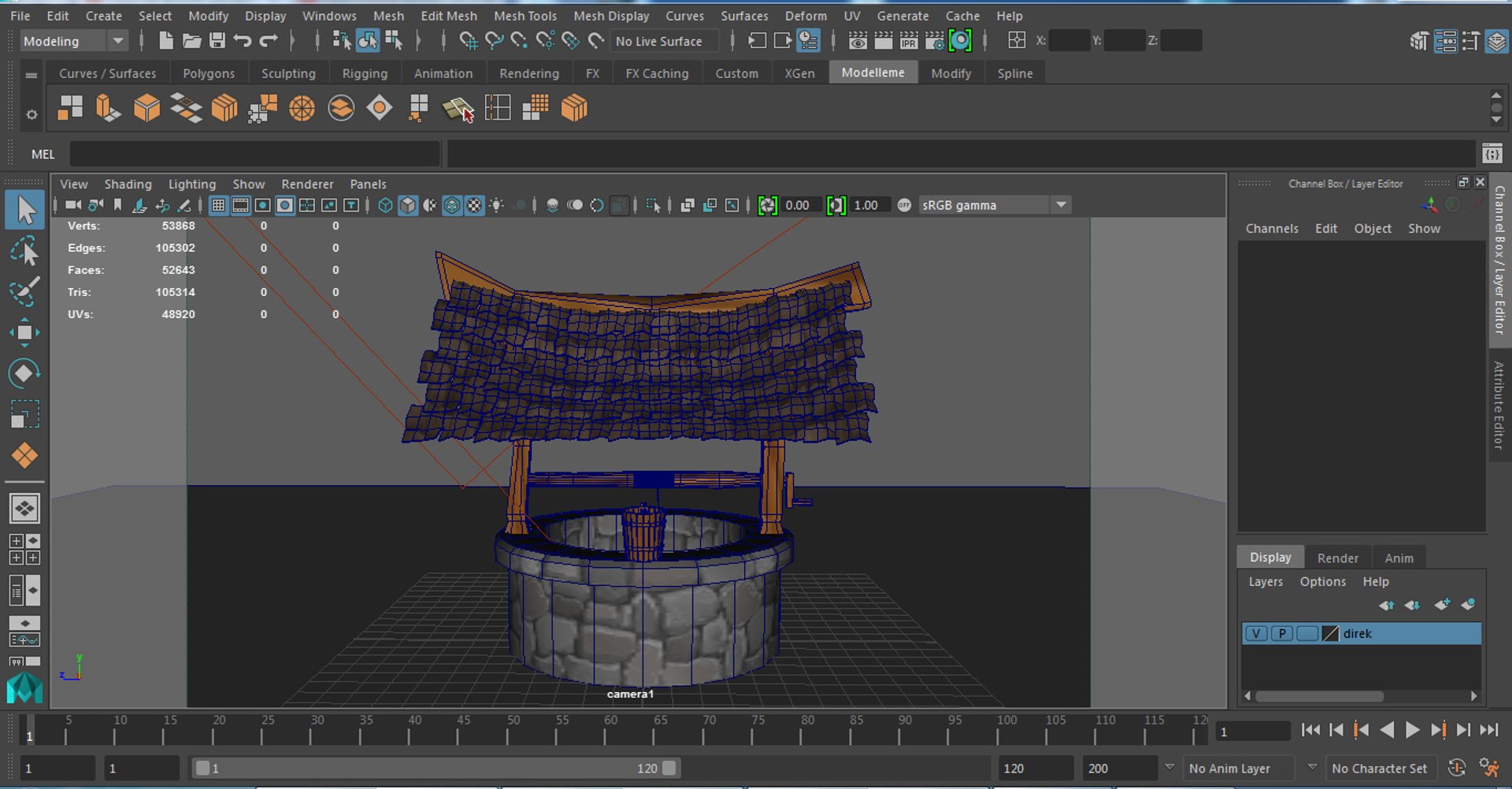
Task: Activate the Lasso select tool
Action: [24, 251]
